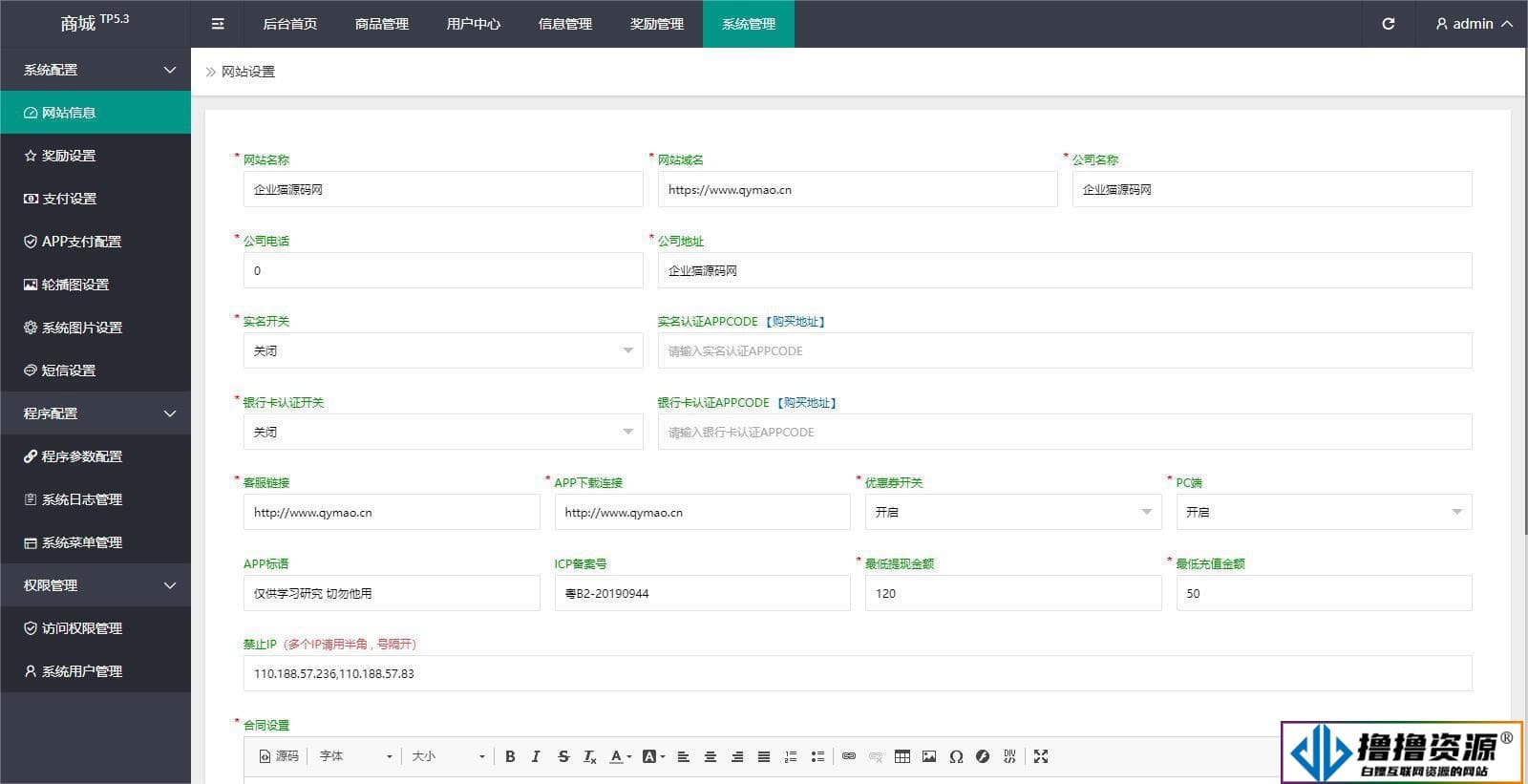Center align text in editor
1528x784 pixels.
(711, 756)
